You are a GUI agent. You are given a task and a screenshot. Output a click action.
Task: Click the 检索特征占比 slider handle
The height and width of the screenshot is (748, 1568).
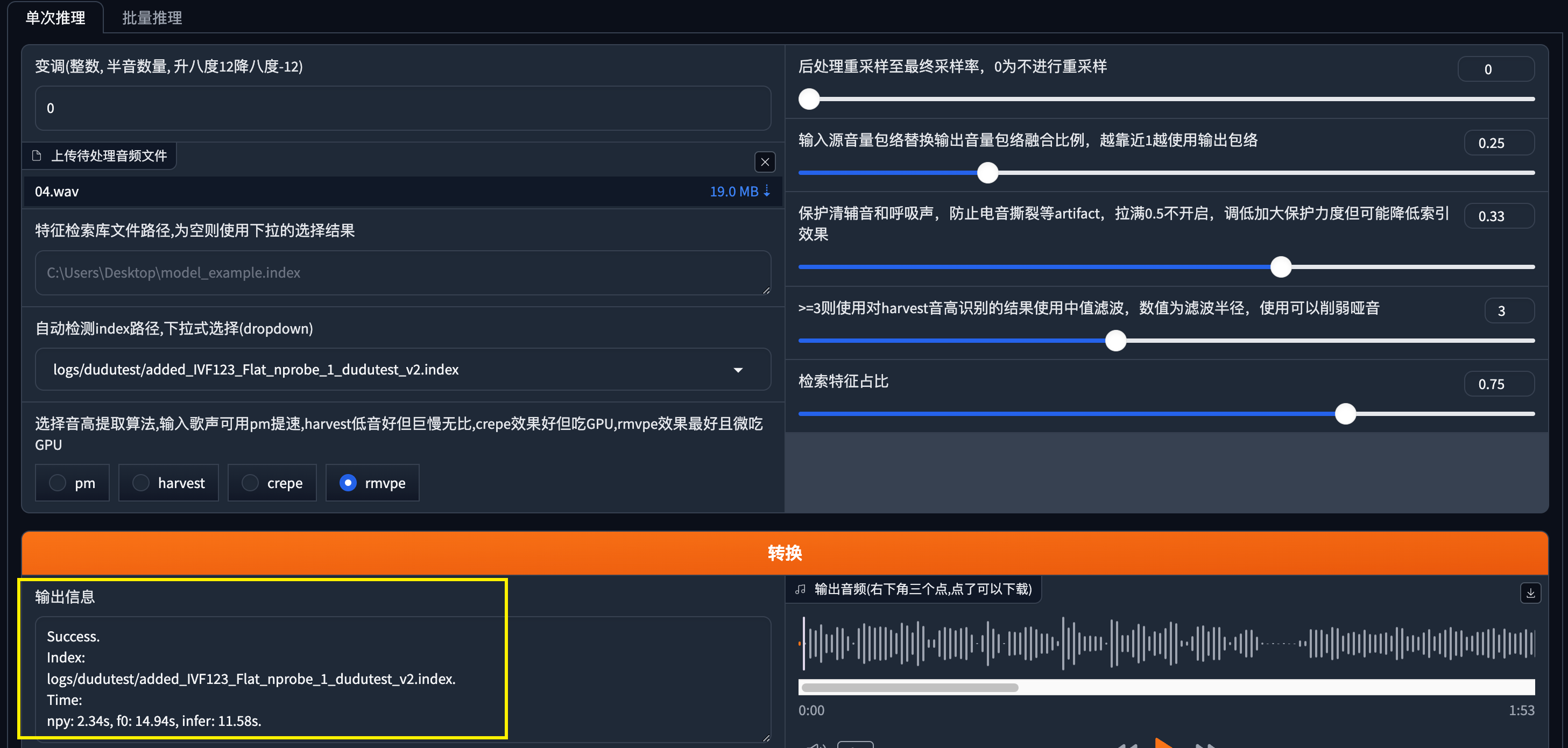(x=1345, y=414)
